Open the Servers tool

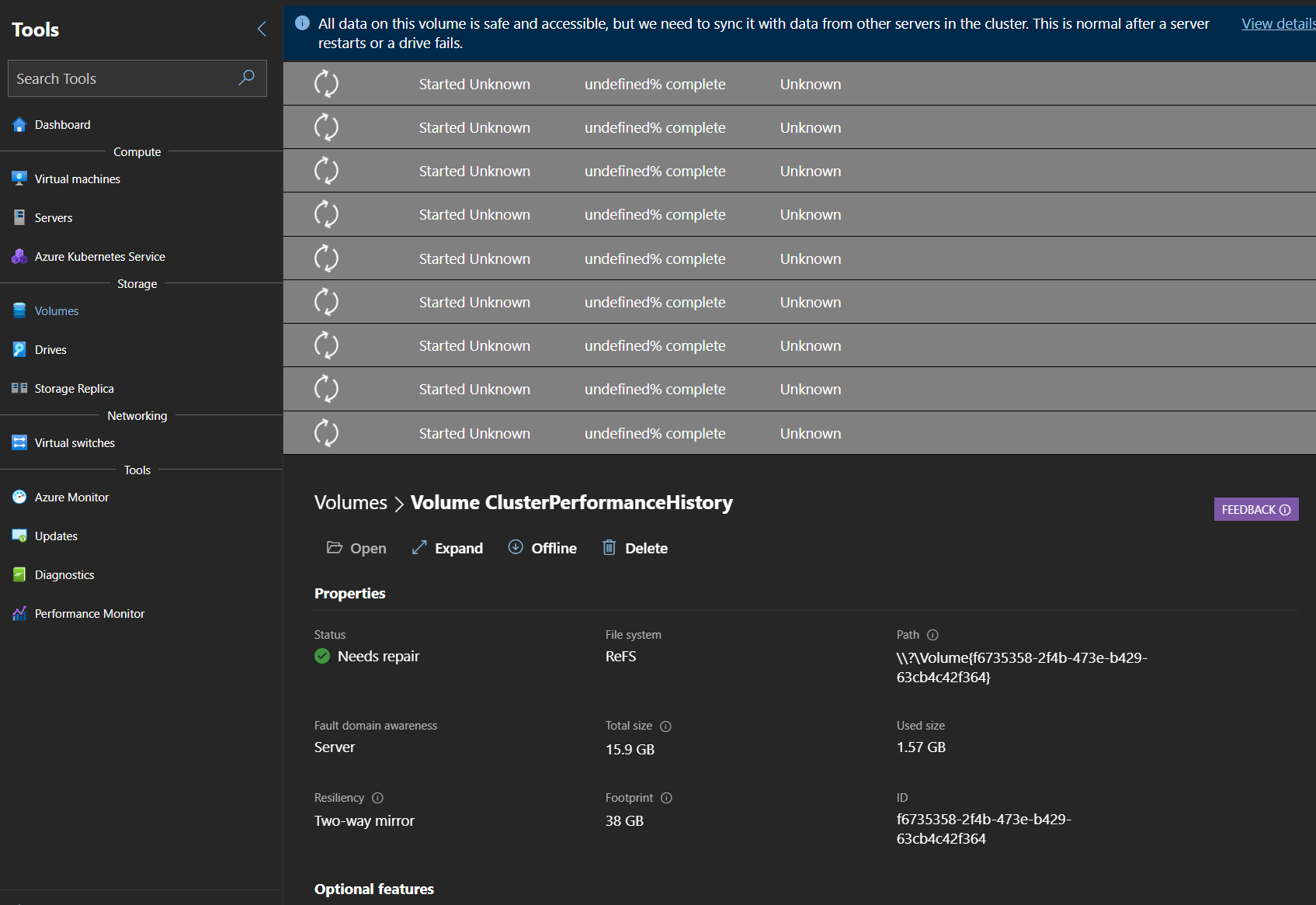tap(53, 217)
